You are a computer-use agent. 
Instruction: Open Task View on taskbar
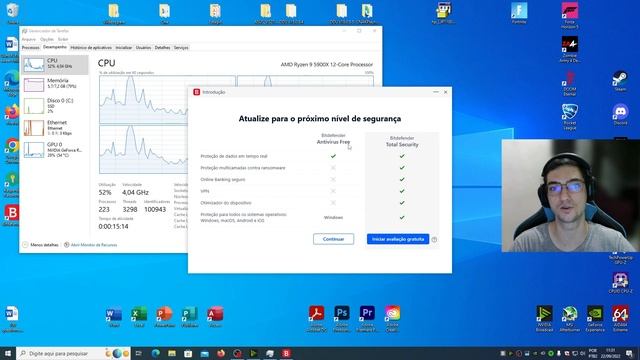pos(139,353)
